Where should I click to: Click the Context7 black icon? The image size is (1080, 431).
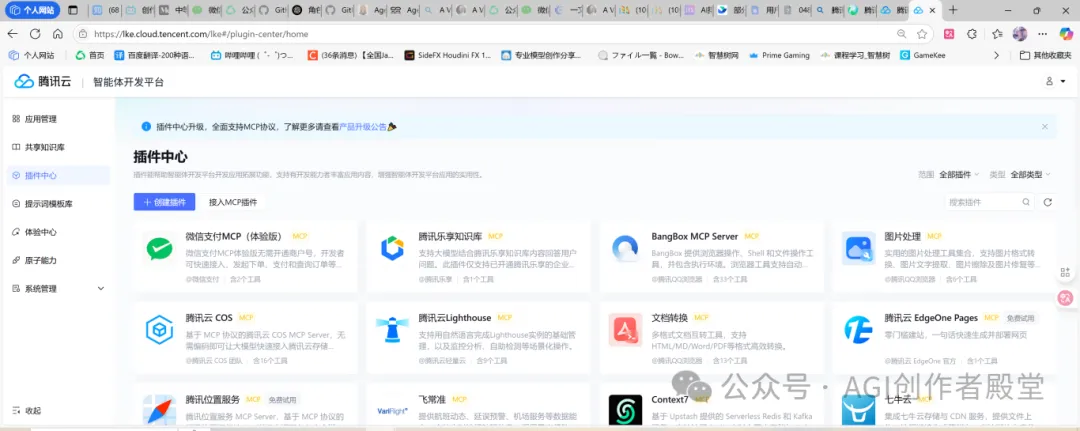(625, 411)
